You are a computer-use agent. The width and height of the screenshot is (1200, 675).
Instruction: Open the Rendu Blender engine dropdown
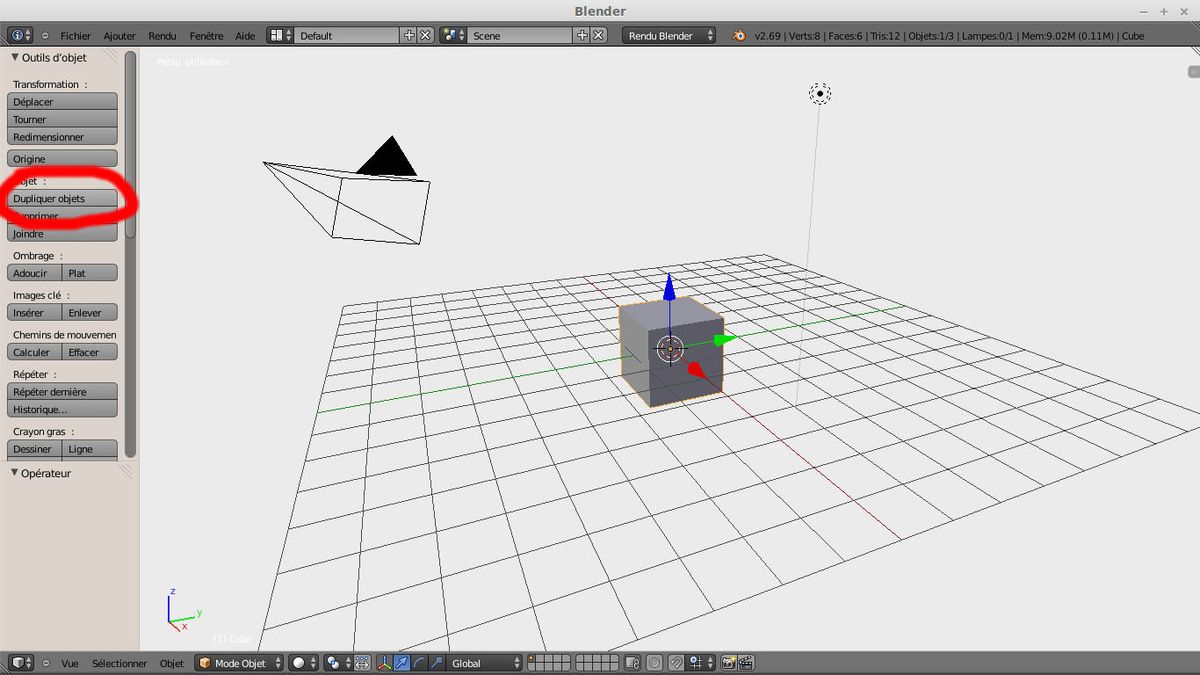[669, 35]
